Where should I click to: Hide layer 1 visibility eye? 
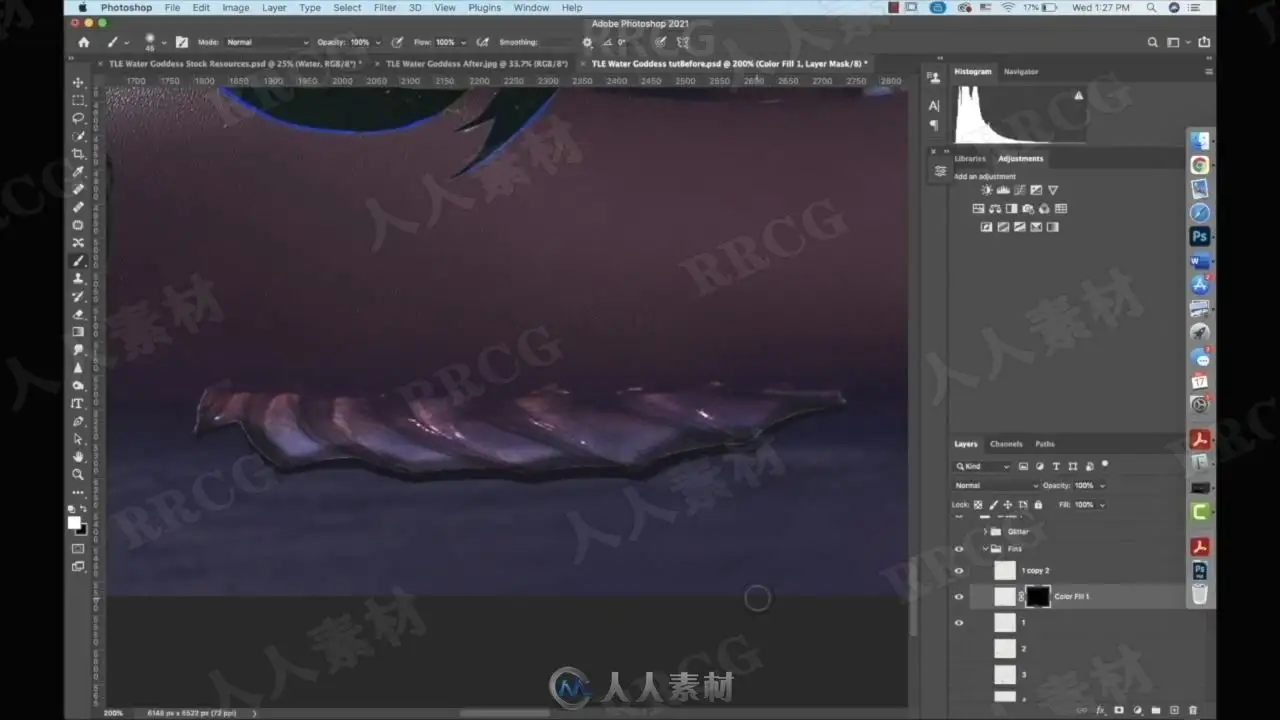point(959,623)
